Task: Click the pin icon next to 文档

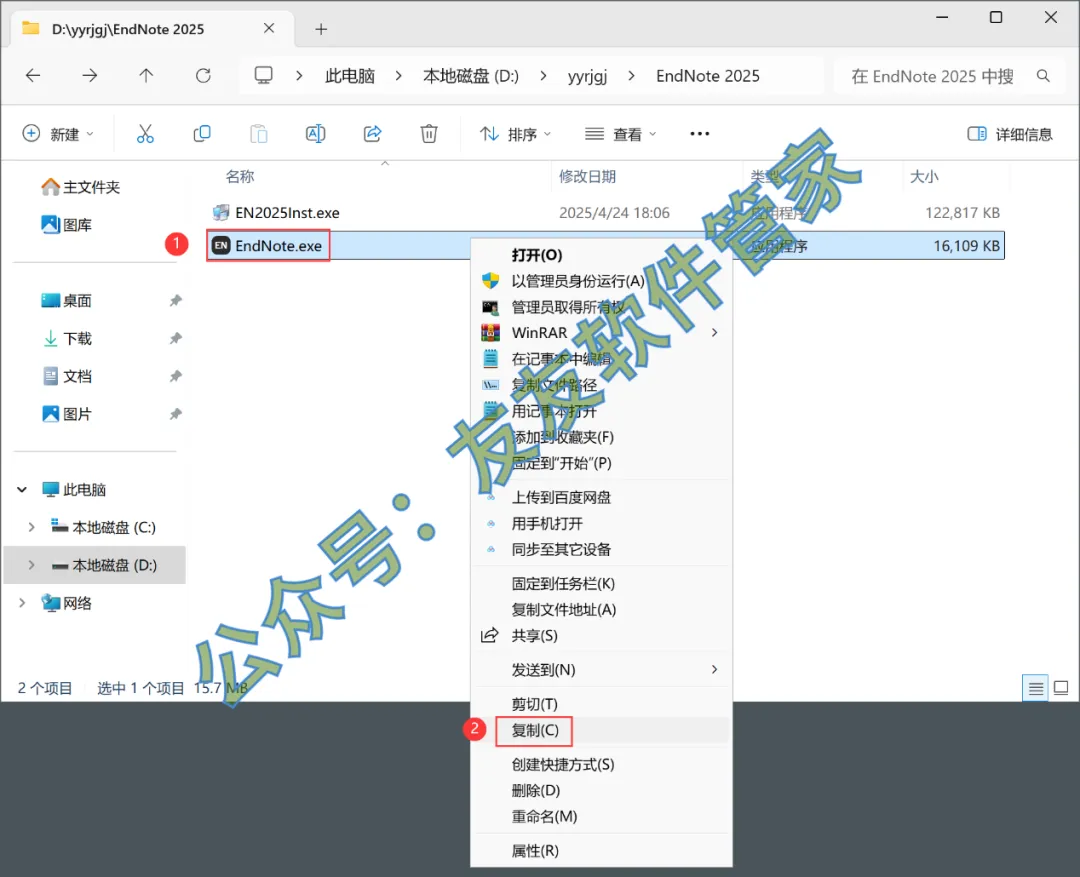Action: click(176, 376)
